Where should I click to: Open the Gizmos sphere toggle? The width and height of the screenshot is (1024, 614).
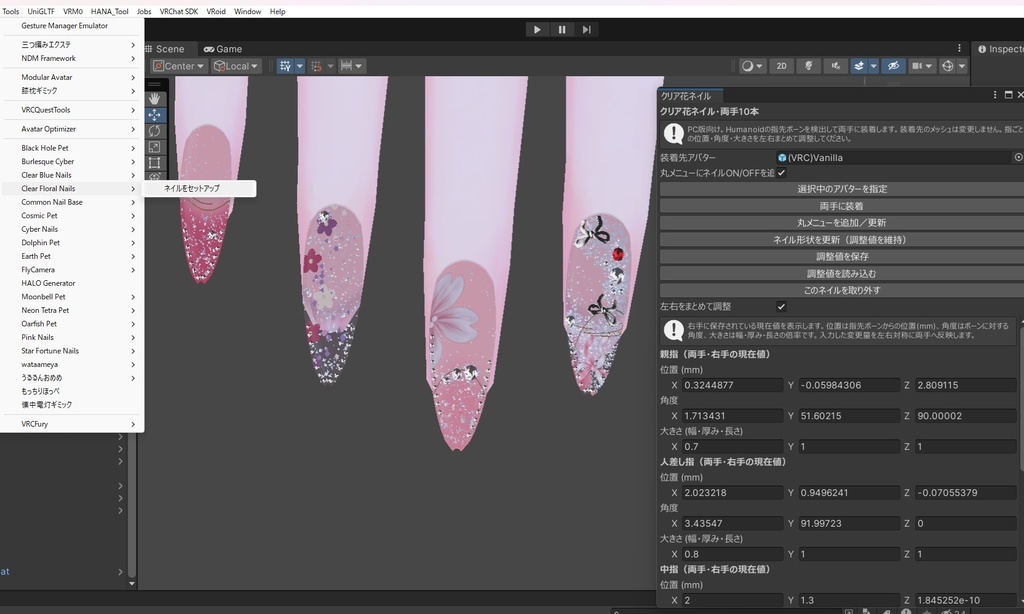[x=948, y=66]
